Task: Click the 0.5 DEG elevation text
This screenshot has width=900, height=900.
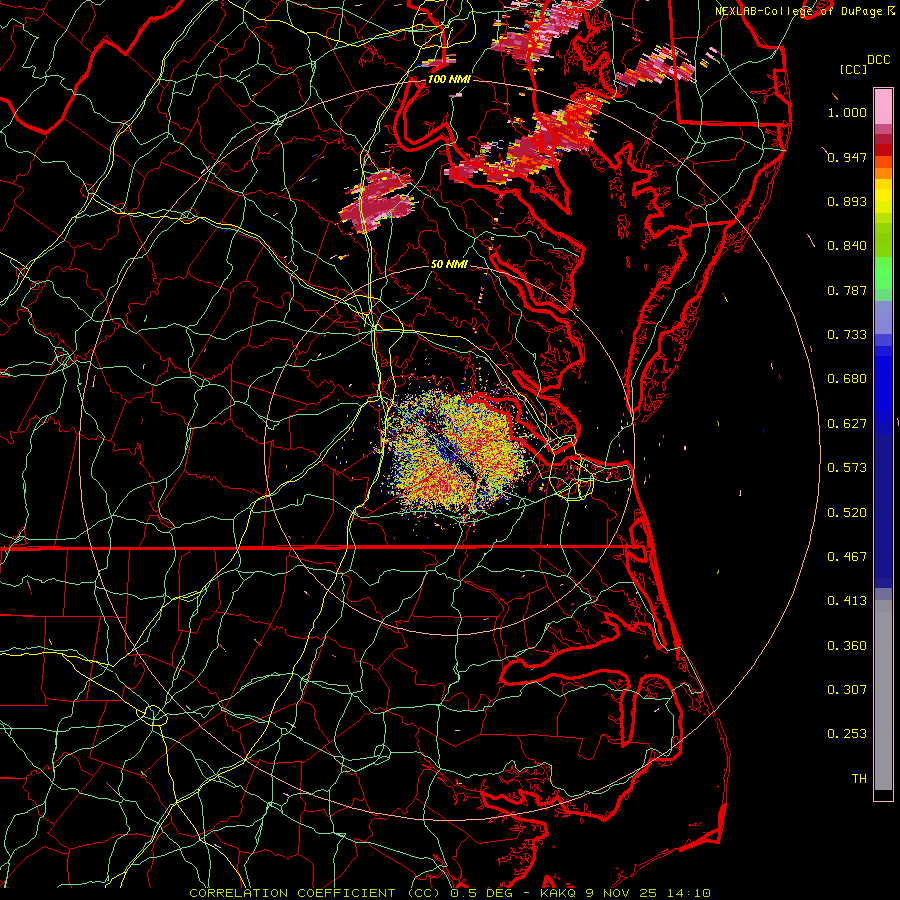Action: point(480,893)
